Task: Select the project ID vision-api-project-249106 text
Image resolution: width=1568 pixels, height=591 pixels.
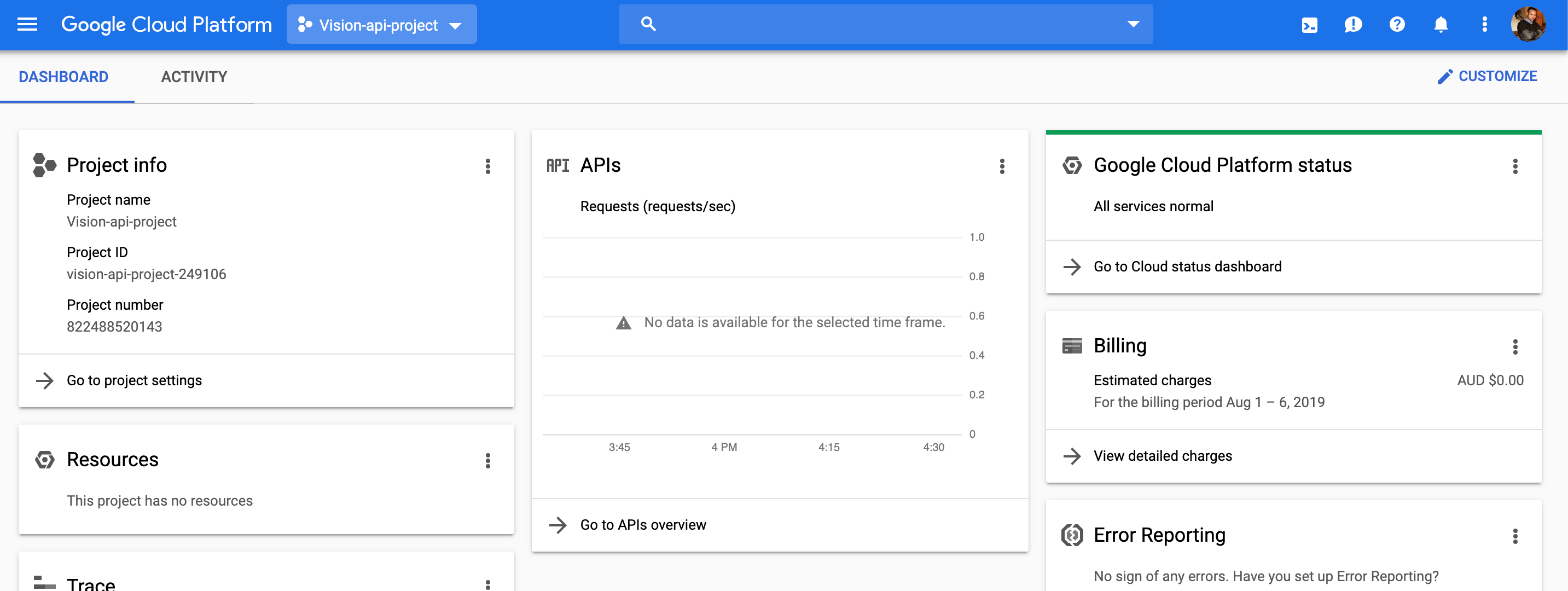Action: tap(146, 275)
